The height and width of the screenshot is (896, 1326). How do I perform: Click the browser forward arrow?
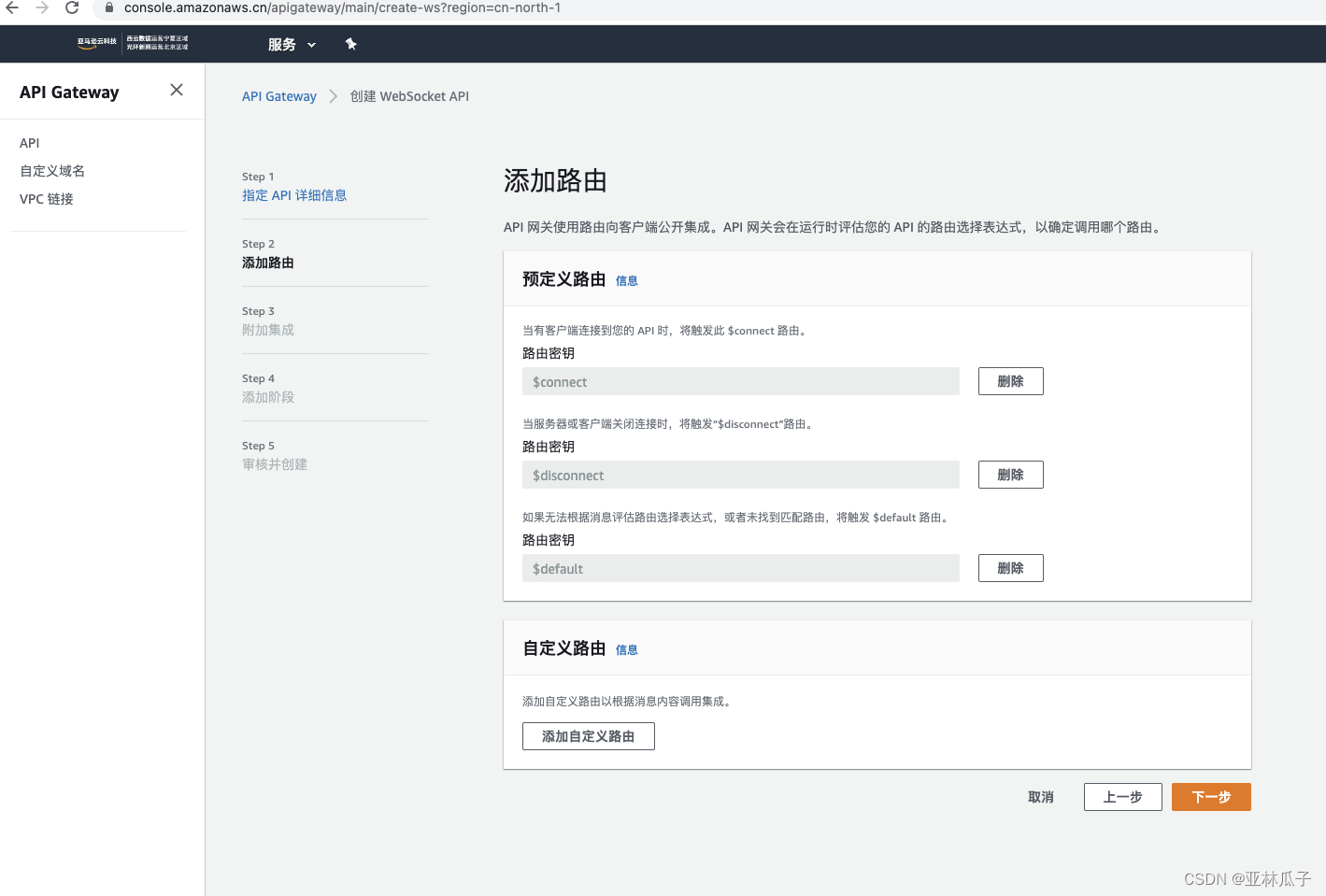42,7
